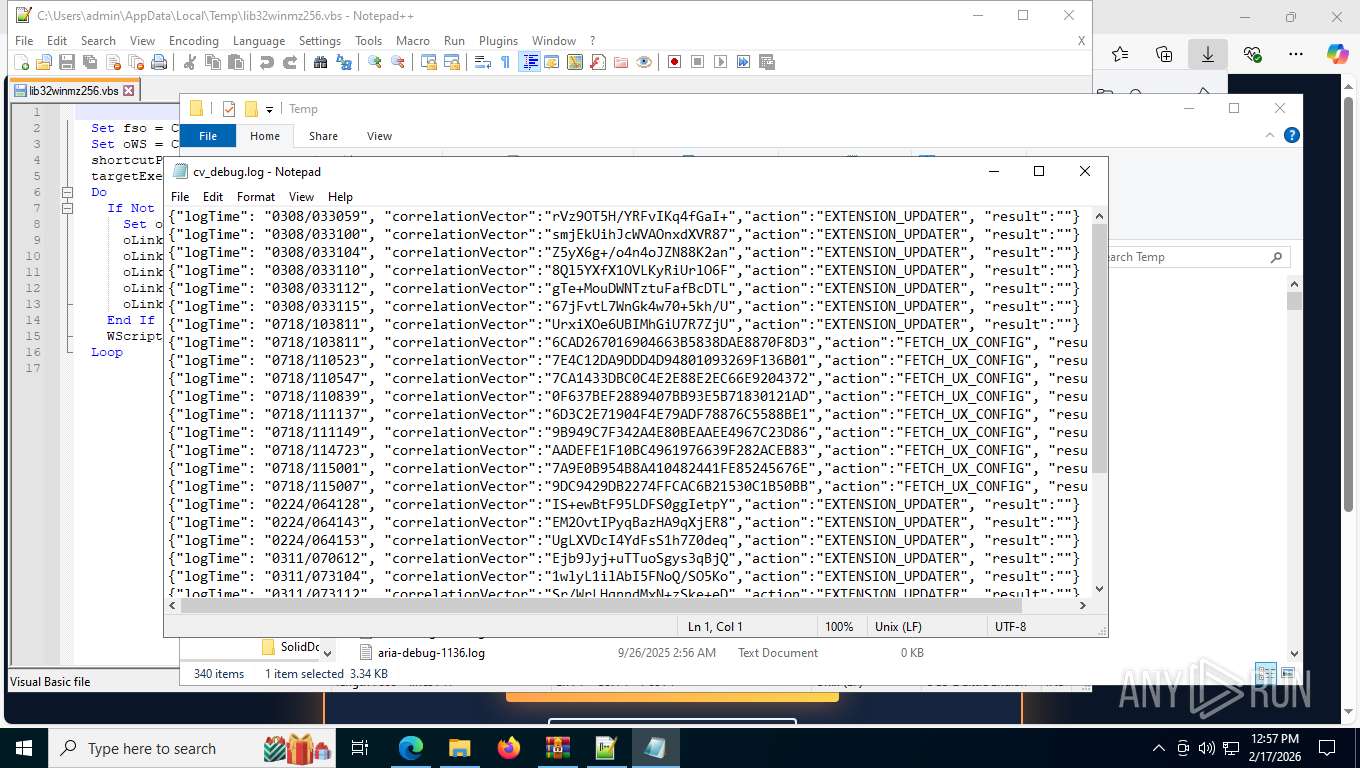Open Folder as Workspace icon in Notepad++
Image resolution: width=1360 pixels, height=768 pixels.
pos(621,62)
